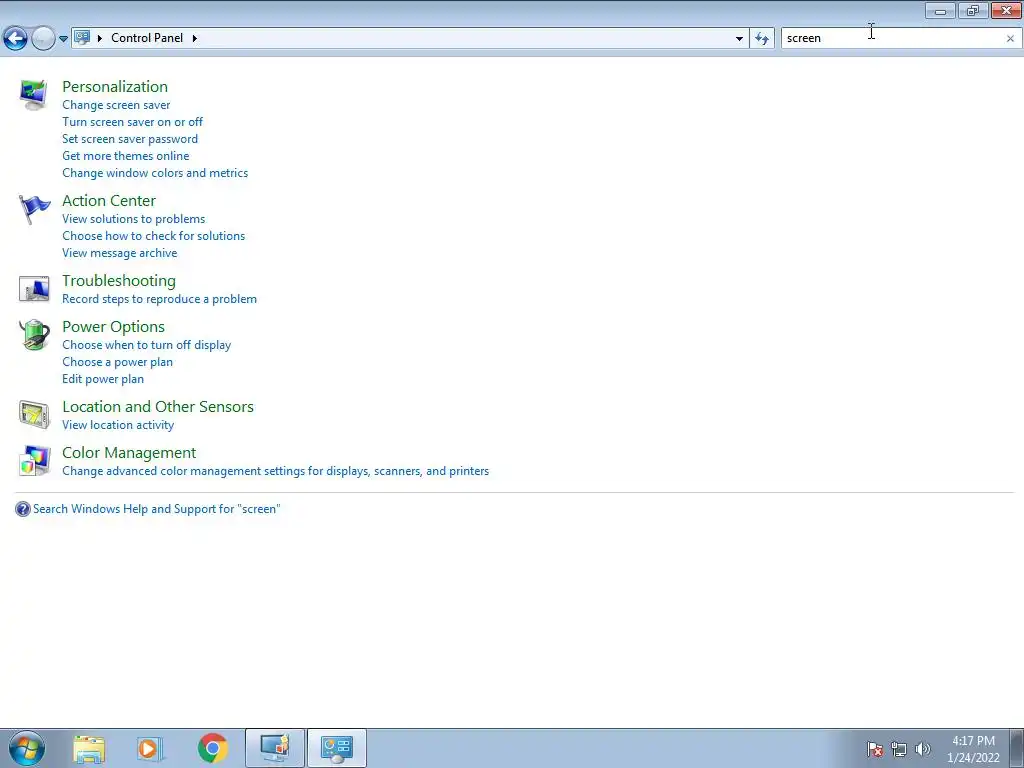
Task: Expand the address bar history dropdown
Action: click(739, 39)
